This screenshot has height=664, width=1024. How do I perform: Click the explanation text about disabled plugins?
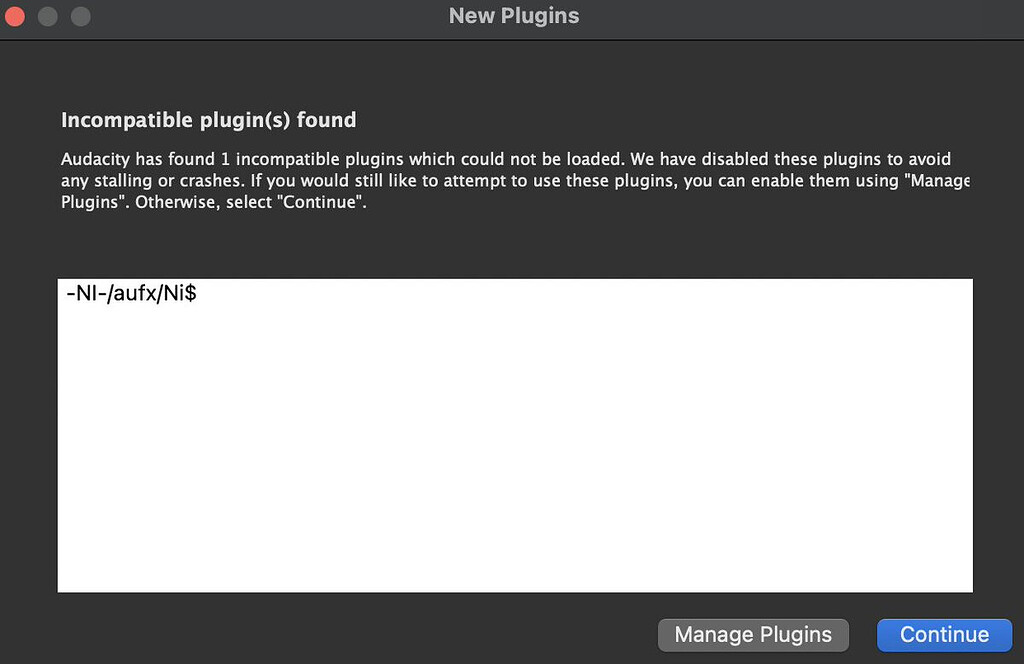coord(500,180)
